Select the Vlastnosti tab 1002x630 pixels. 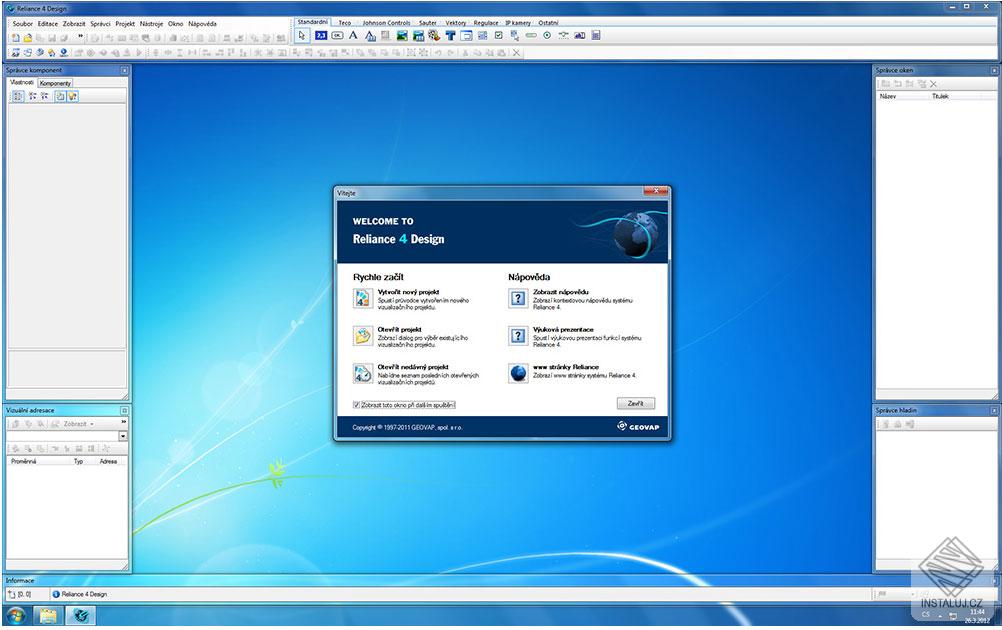click(22, 82)
